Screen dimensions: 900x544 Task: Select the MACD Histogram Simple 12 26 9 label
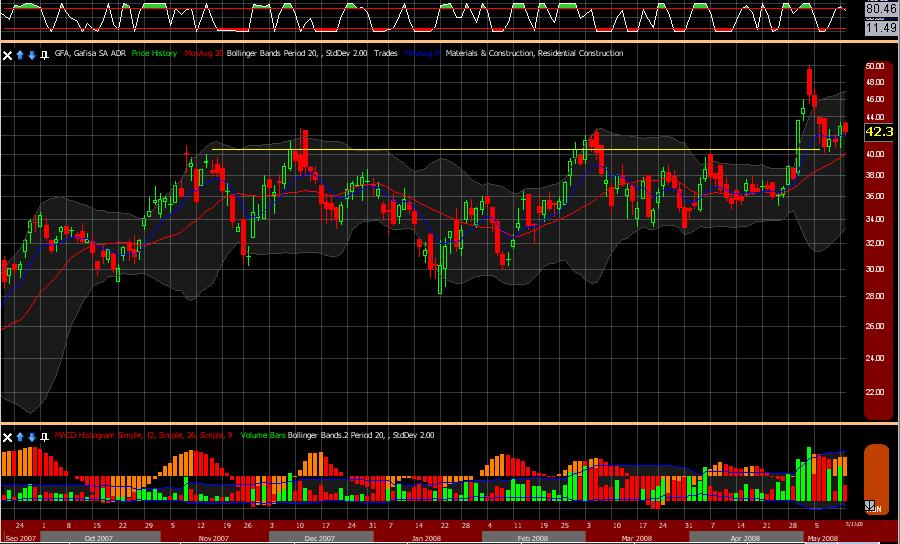pos(143,436)
